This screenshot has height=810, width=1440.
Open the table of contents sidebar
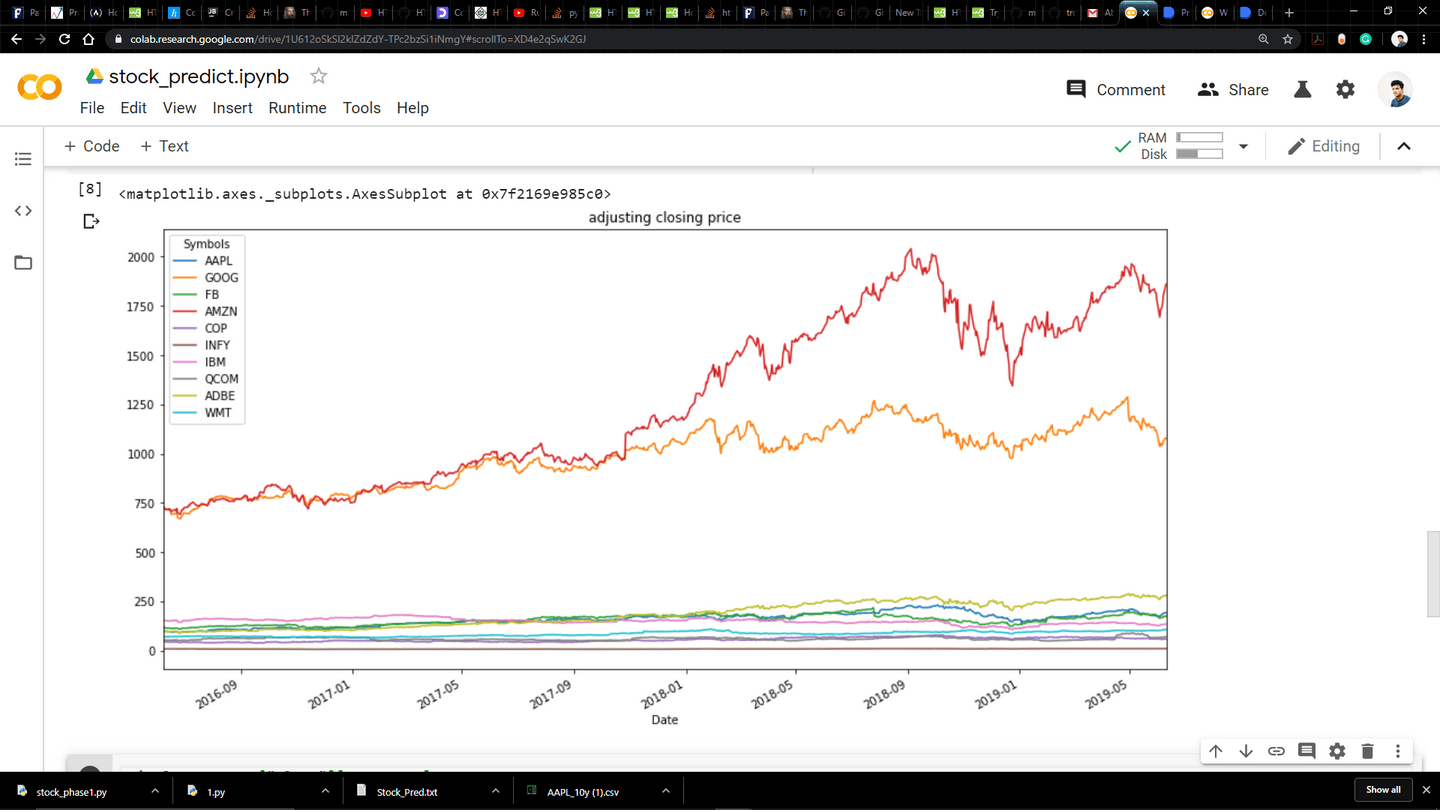point(23,159)
